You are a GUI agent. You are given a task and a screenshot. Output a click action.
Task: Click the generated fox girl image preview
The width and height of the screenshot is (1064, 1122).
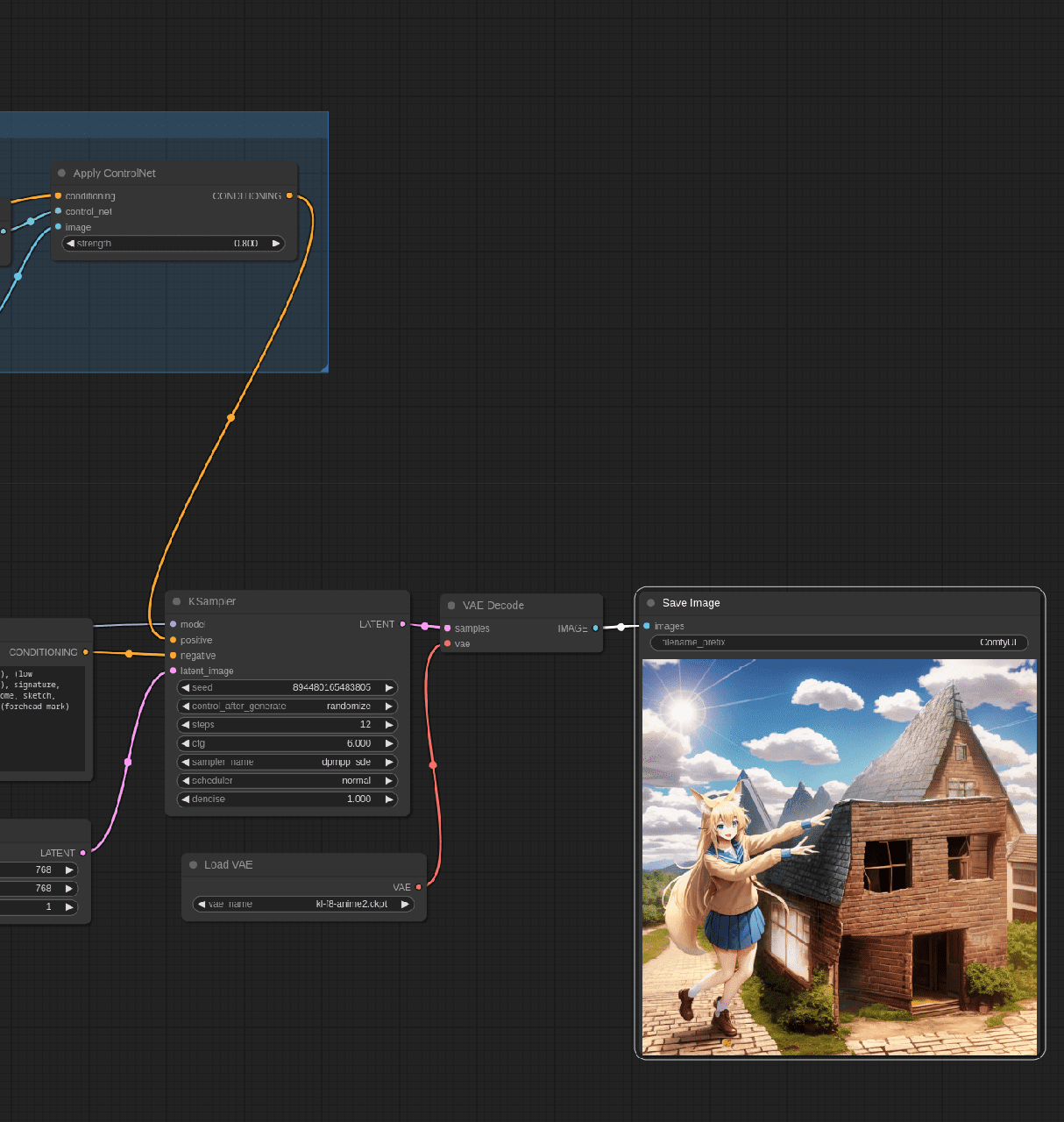coord(839,857)
